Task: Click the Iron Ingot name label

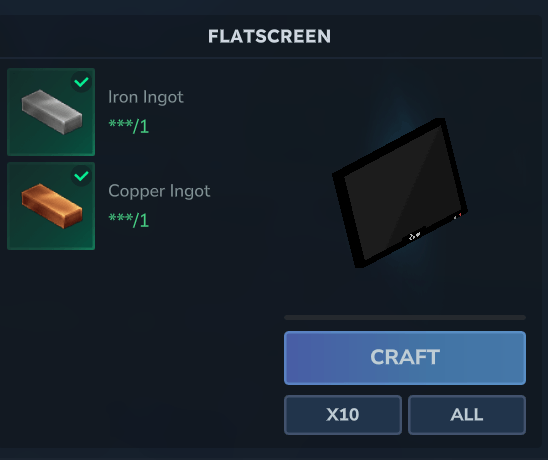Action: pyautogui.click(x=145, y=97)
